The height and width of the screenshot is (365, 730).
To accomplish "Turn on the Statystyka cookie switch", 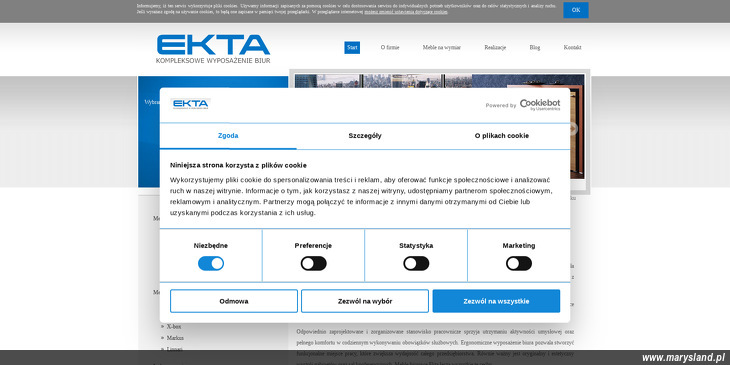I will (416, 264).
